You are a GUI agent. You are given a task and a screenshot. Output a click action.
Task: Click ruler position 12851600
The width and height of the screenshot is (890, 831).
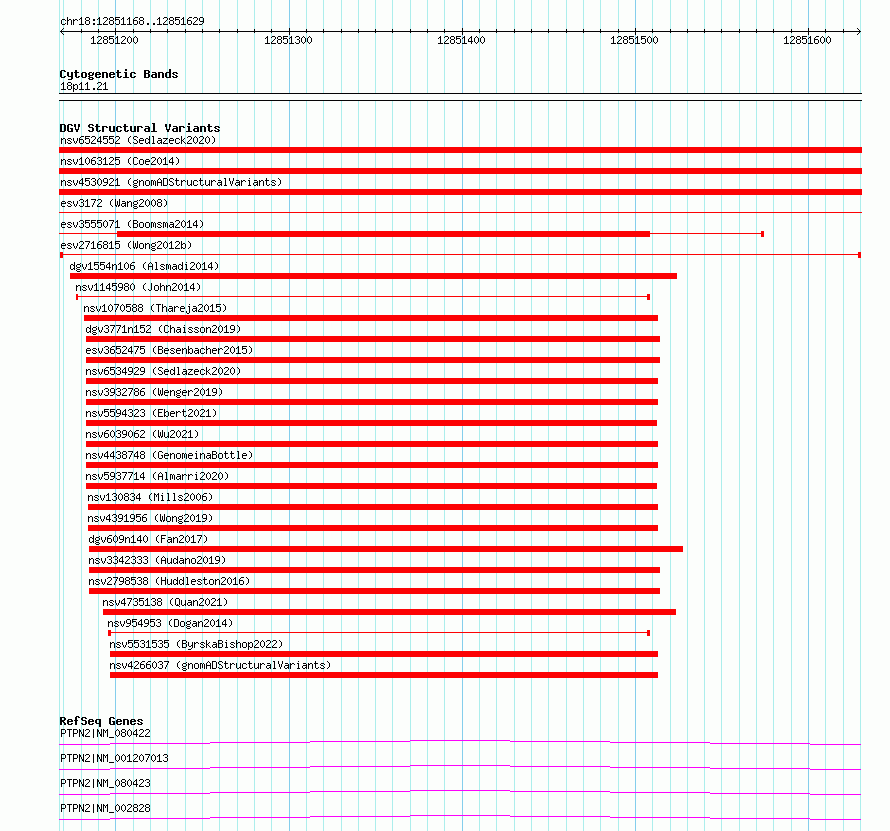pos(807,40)
